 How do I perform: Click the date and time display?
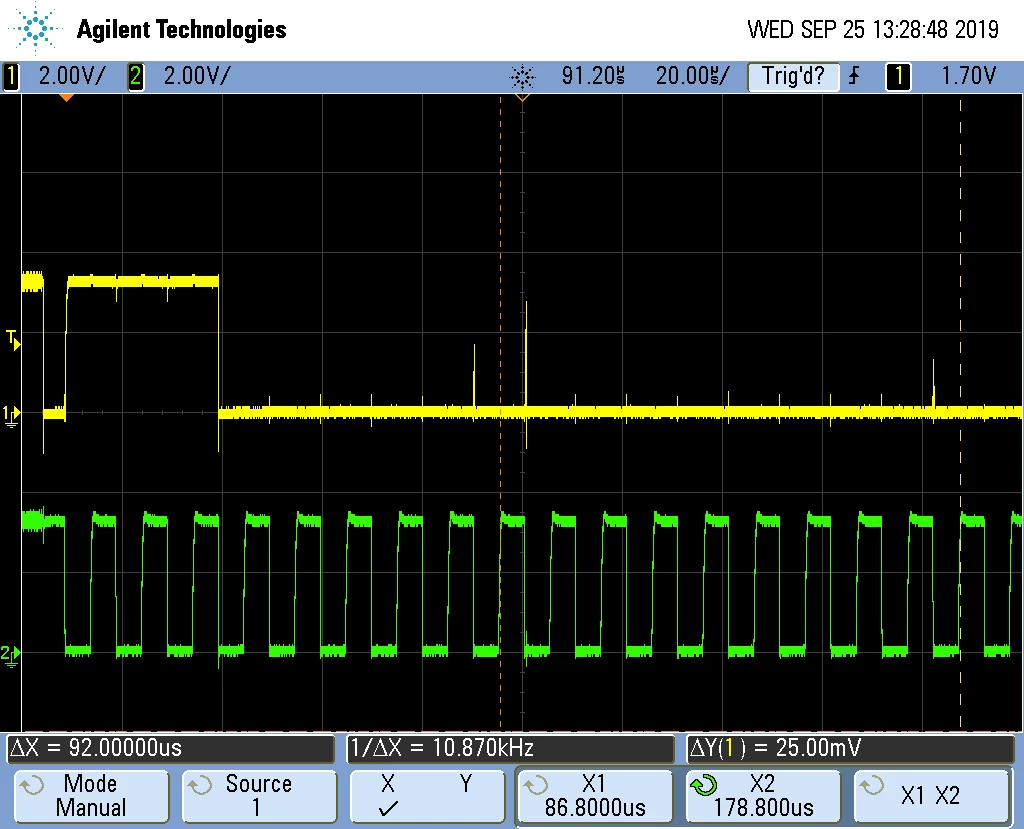pyautogui.click(x=873, y=29)
